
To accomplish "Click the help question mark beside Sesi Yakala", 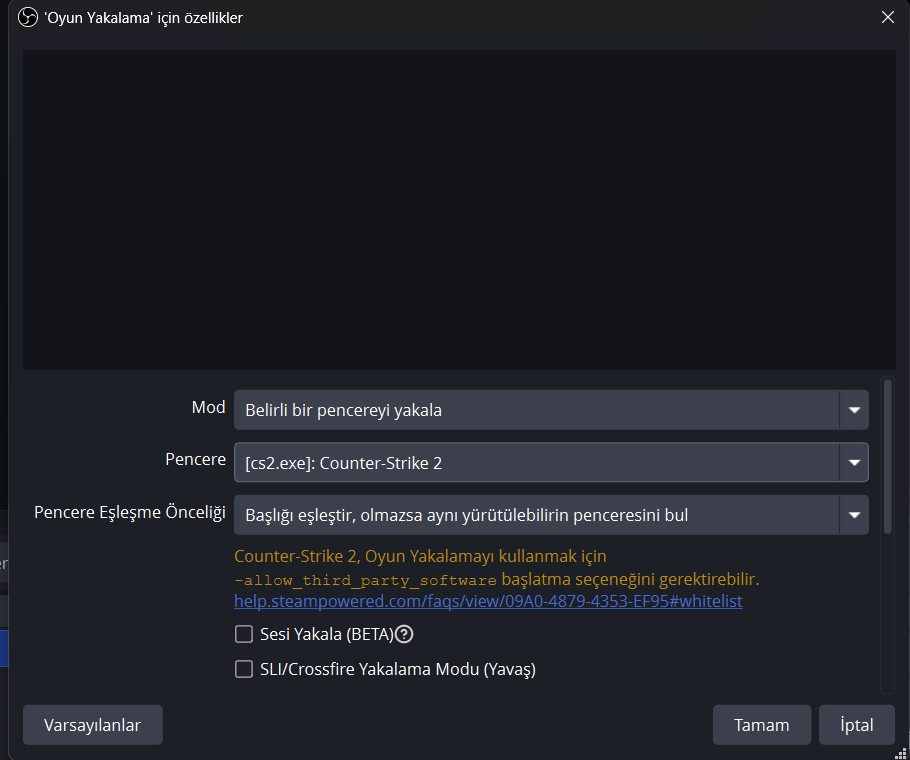I will click(x=405, y=633).
